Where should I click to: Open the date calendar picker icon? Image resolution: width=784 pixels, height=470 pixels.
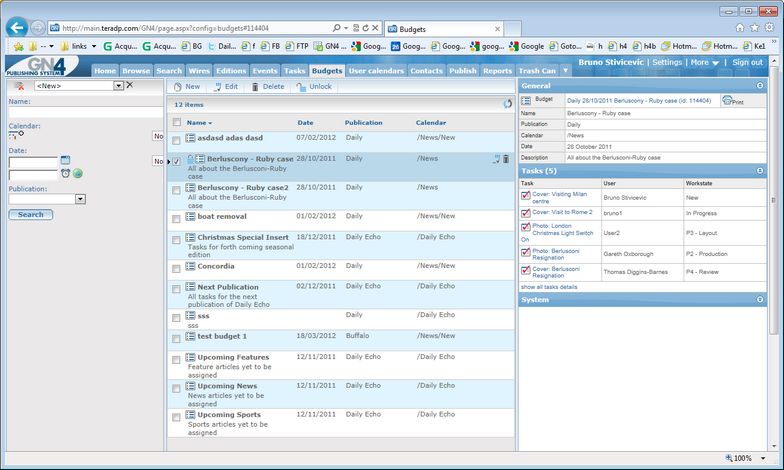(x=65, y=160)
